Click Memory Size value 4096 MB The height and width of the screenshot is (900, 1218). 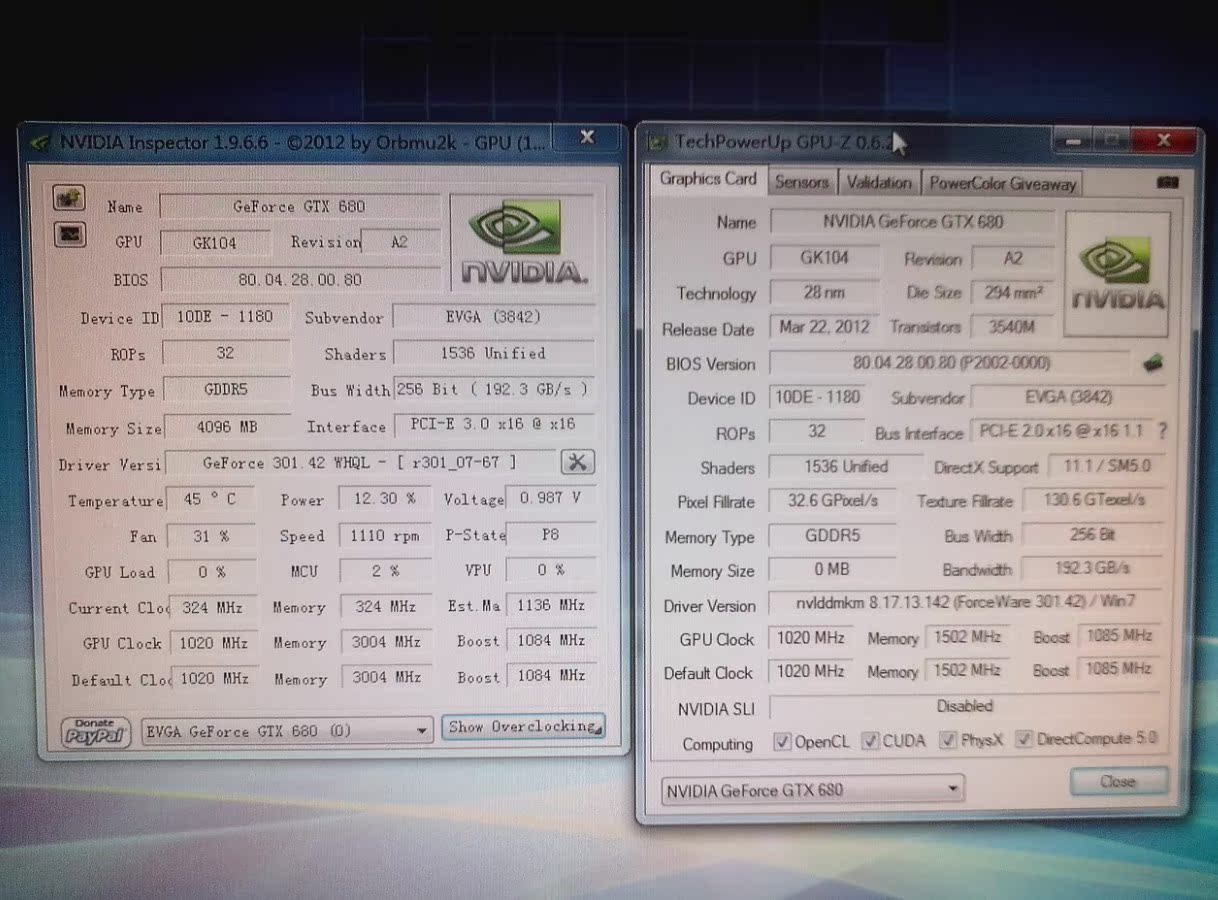227,426
